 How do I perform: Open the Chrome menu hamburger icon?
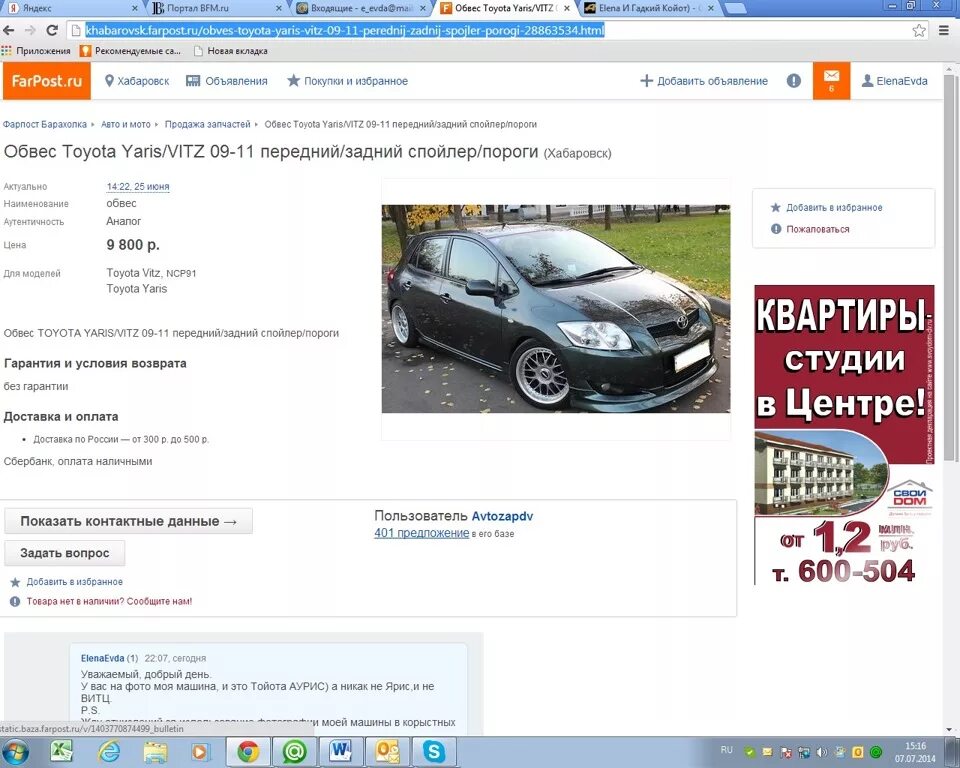click(943, 30)
